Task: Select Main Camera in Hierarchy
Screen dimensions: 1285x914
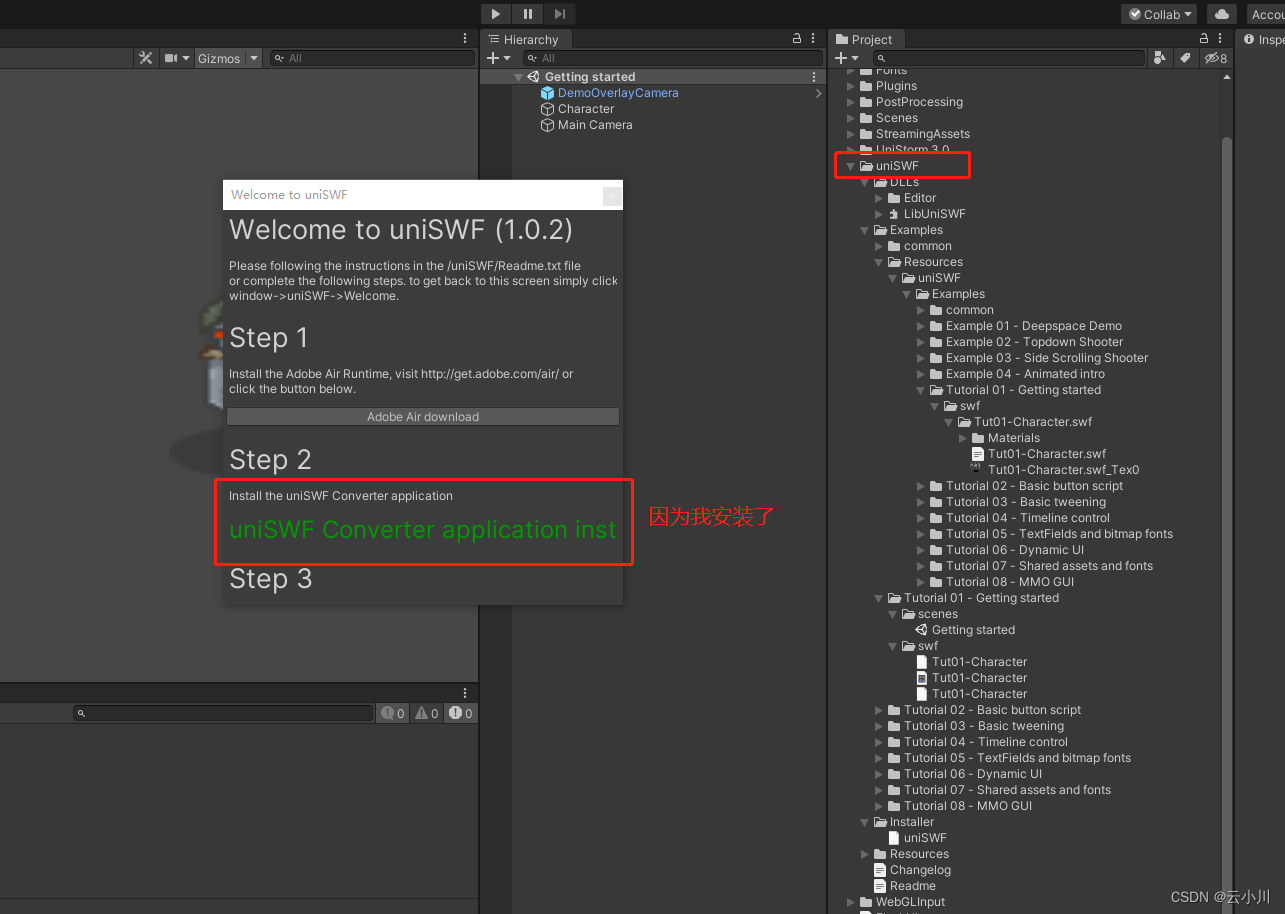Action: click(595, 125)
